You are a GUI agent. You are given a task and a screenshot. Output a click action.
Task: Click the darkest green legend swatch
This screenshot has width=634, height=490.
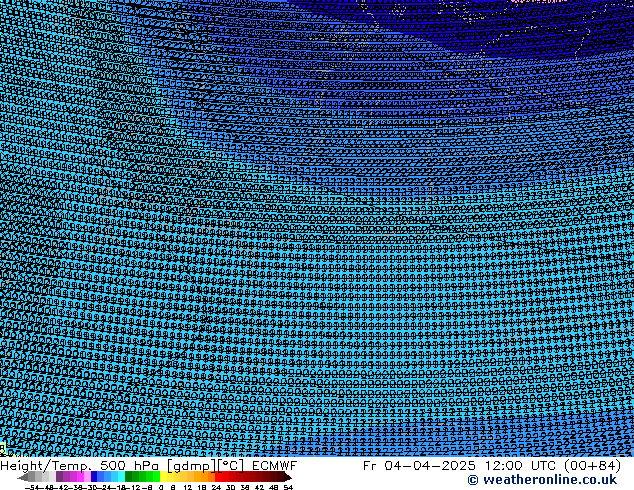tap(129, 476)
